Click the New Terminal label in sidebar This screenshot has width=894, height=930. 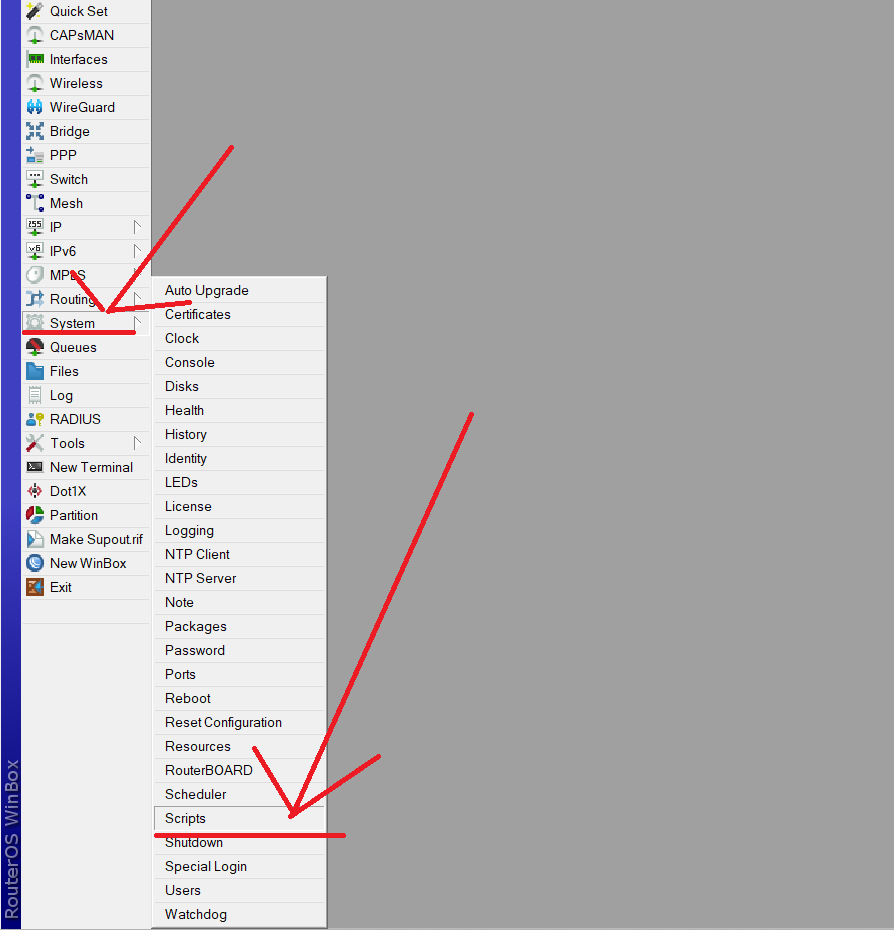(x=91, y=467)
